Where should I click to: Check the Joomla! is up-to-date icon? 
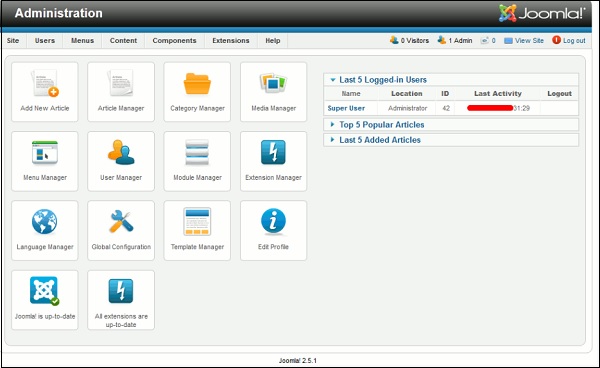tap(45, 291)
